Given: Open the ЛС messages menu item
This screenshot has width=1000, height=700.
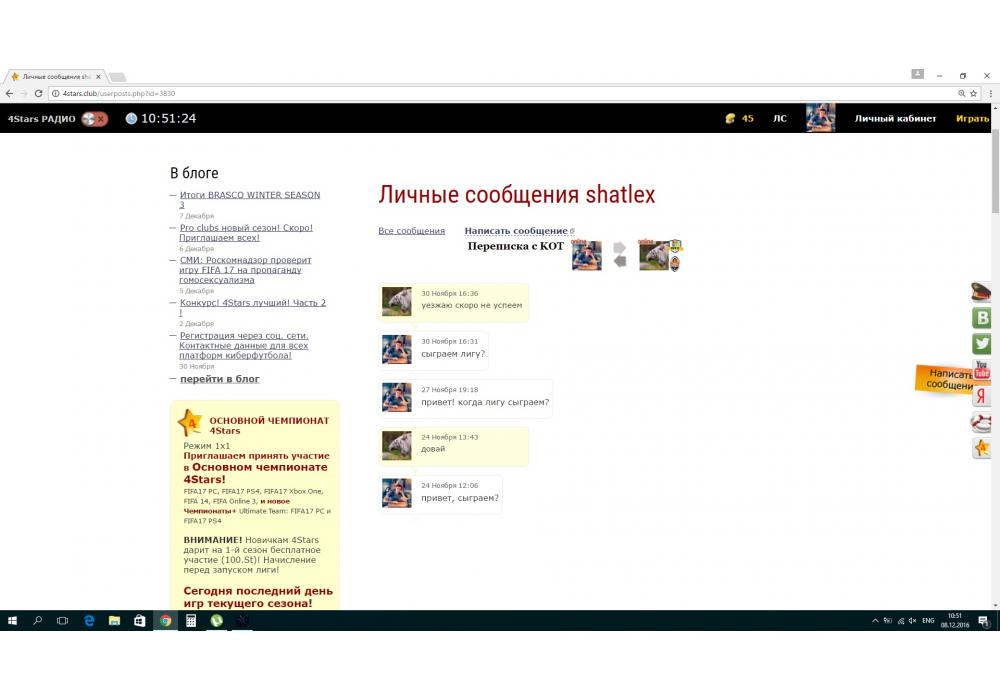Looking at the screenshot, I should pos(779,118).
